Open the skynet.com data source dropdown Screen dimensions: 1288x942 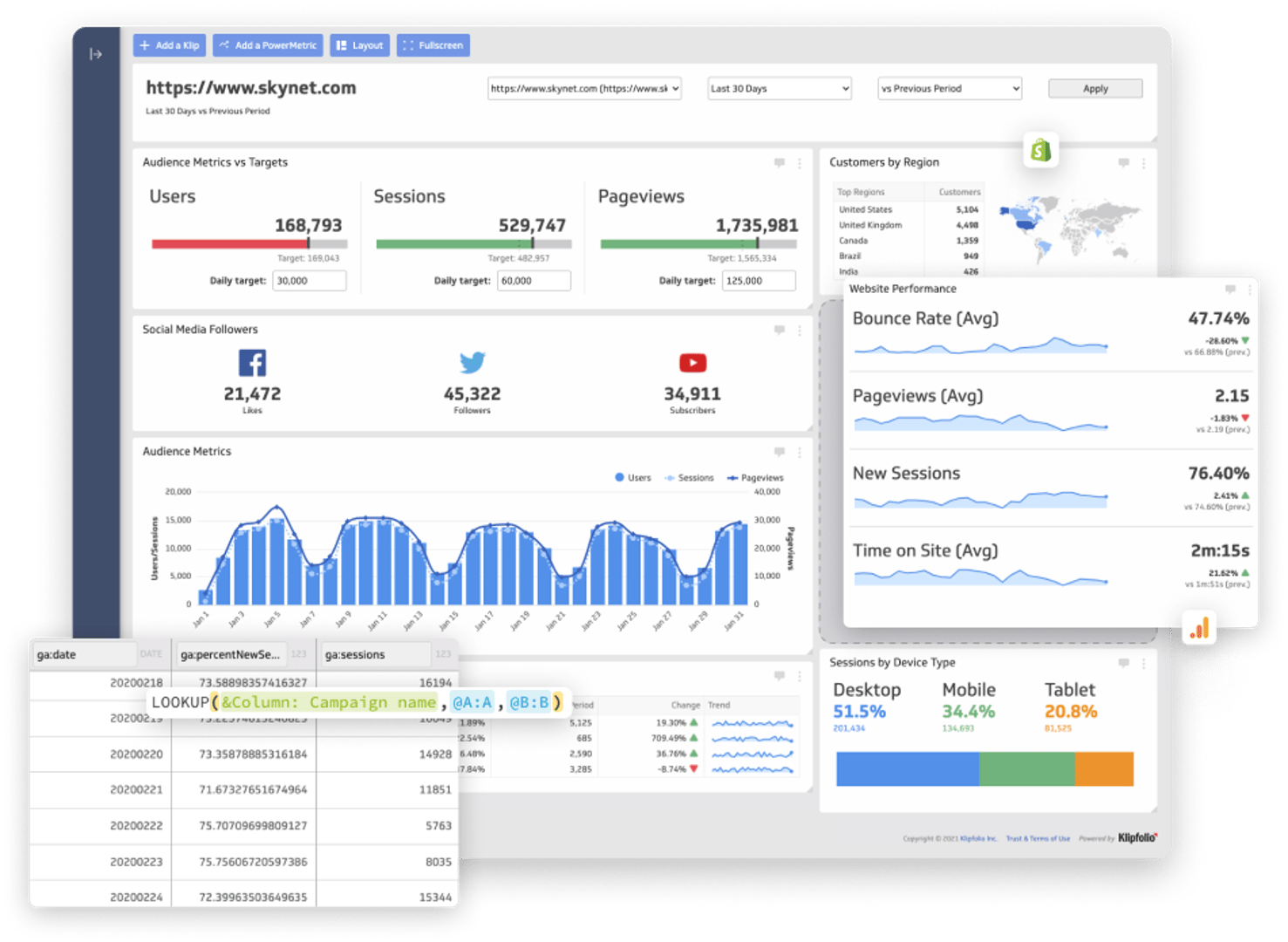click(584, 88)
